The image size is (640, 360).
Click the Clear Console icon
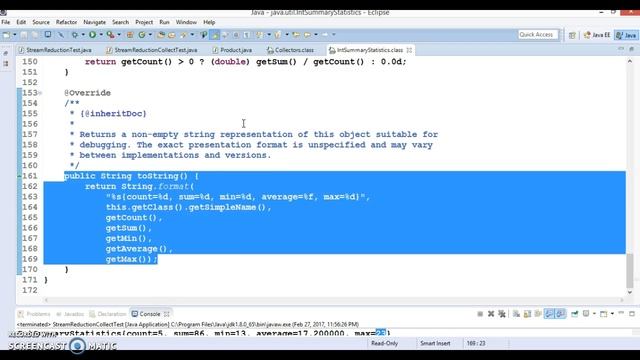pyautogui.click(x=516, y=314)
